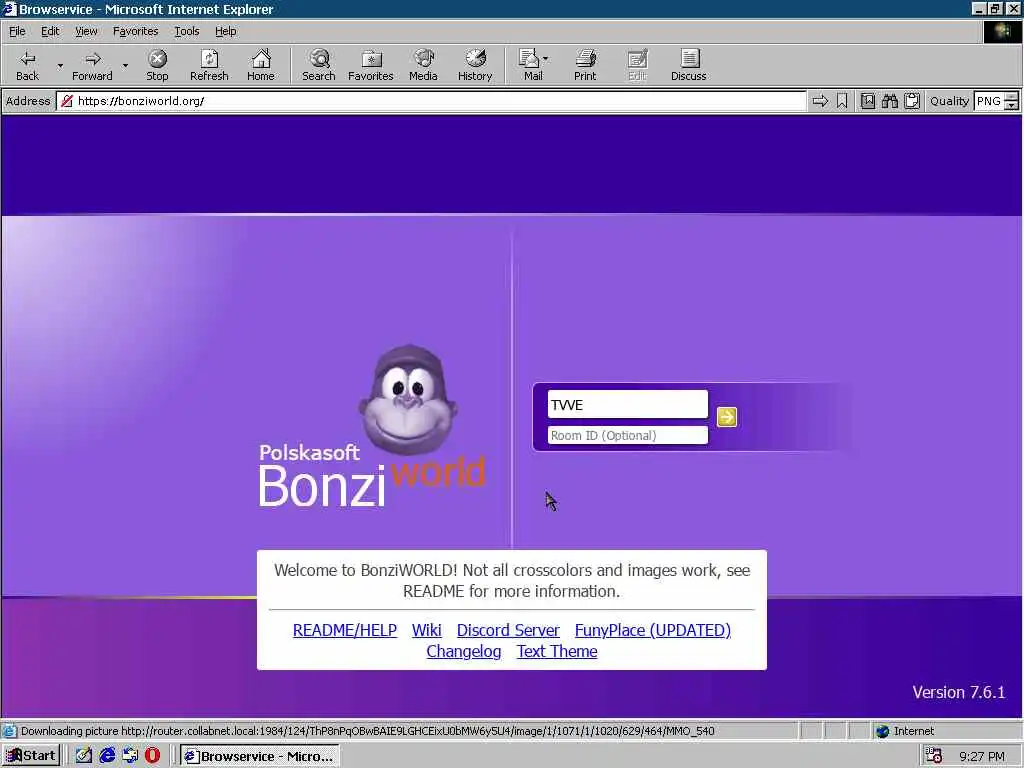Open the Favorites menu
Screen dimensions: 1024x768
[135, 31]
